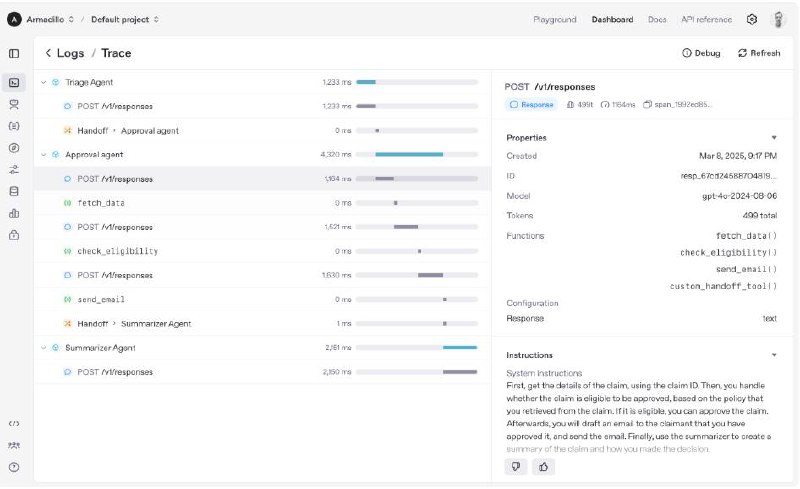Screen dimensions: 800x489
Task: Click the Handoff Approval agent icon
Action: point(67,131)
